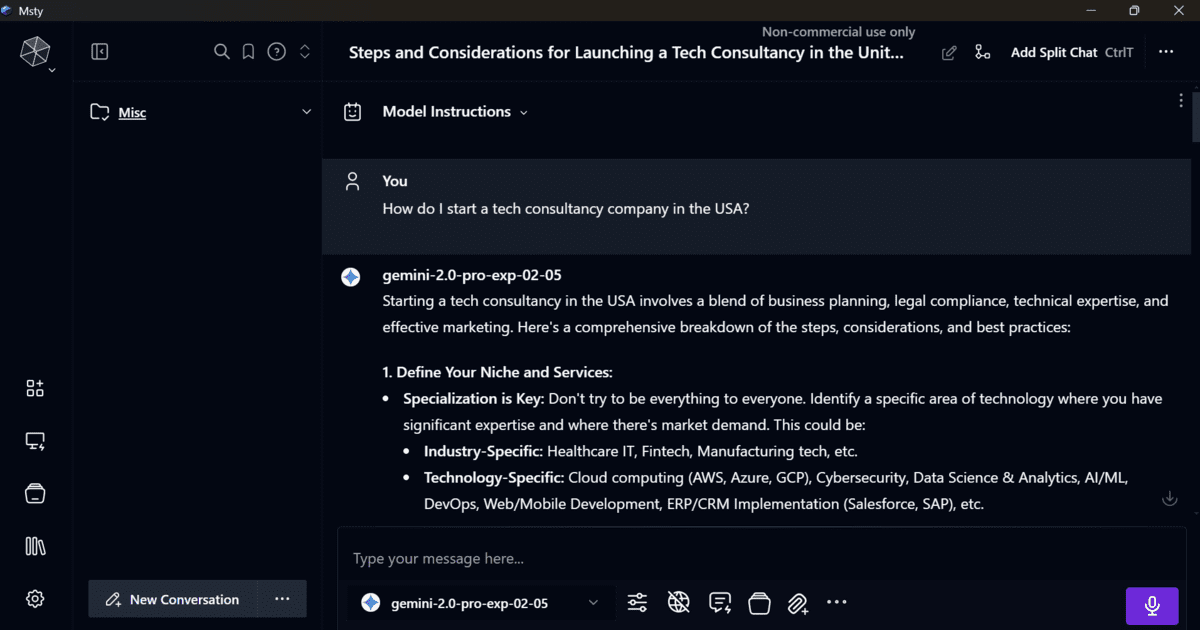Viewport: 1200px width, 630px height.
Task: Open prompts library icon in left rail
Action: [x=35, y=546]
